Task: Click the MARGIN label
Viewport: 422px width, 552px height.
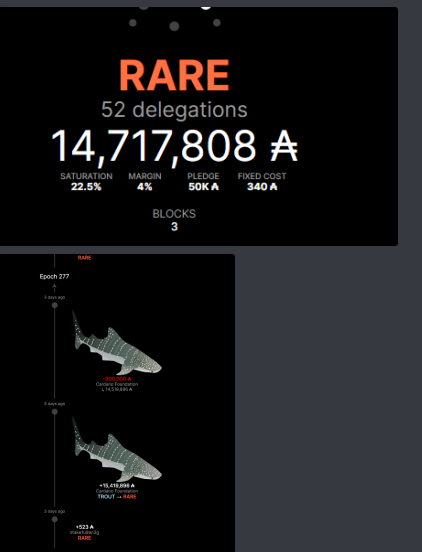Action: pos(145,176)
